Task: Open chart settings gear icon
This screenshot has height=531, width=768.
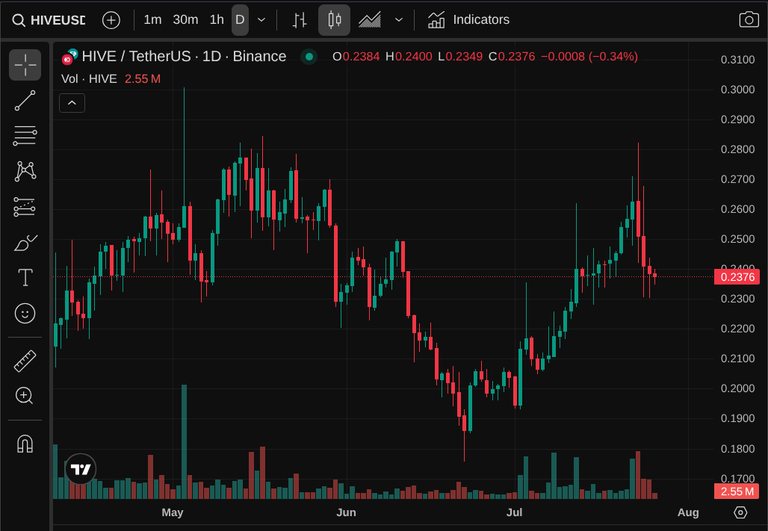Action: (741, 512)
